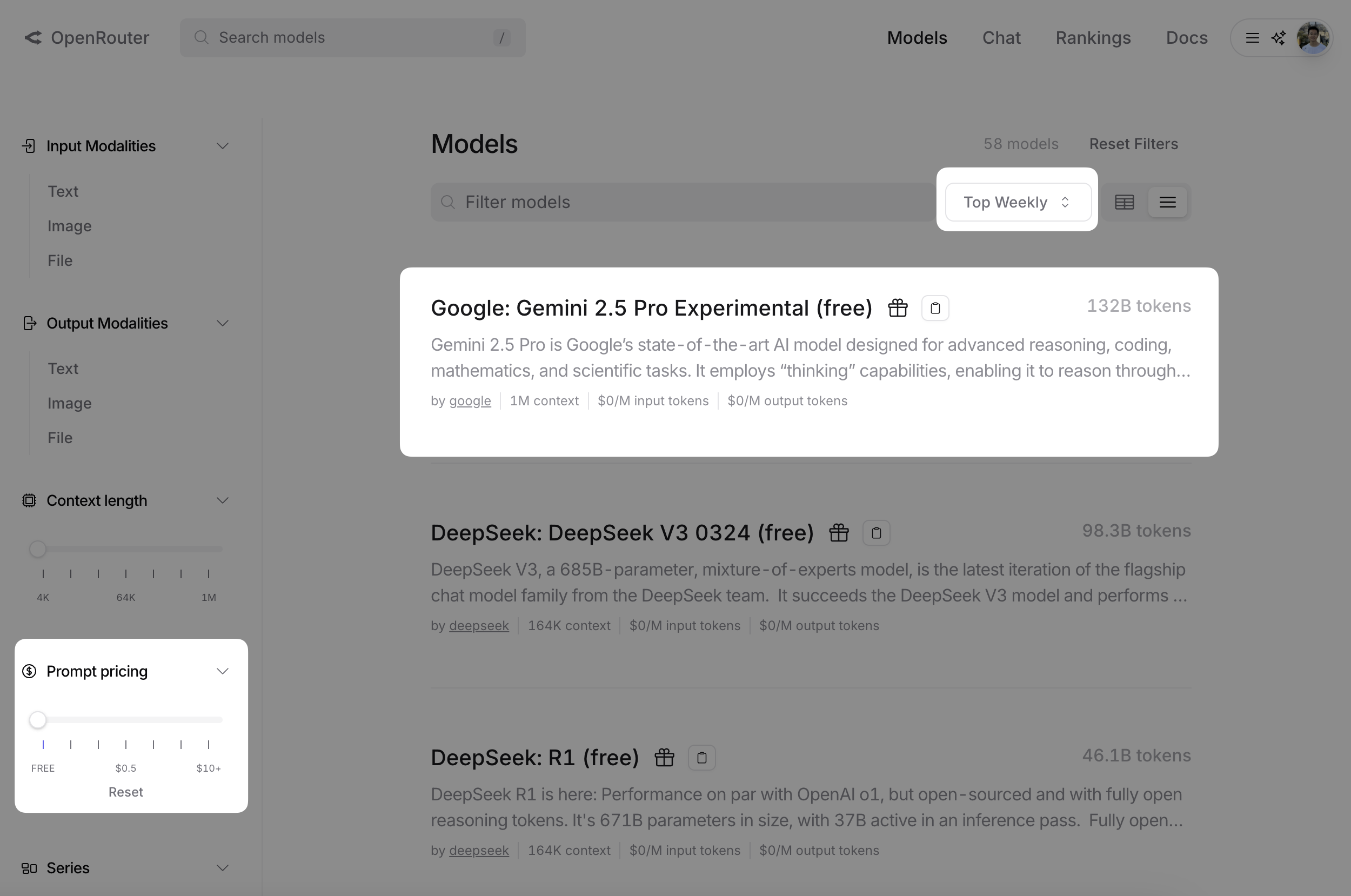
Task: Copy the DeepSeek: R1 model ID
Action: pyautogui.click(x=701, y=758)
